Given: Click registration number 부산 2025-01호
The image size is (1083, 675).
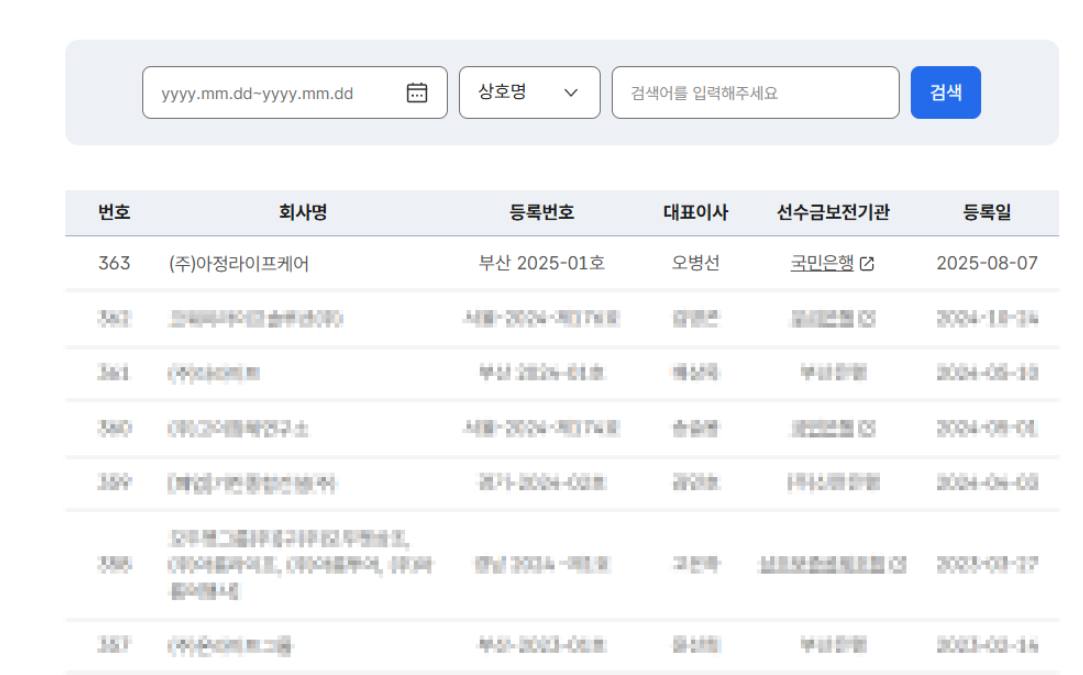Looking at the screenshot, I should tap(542, 264).
